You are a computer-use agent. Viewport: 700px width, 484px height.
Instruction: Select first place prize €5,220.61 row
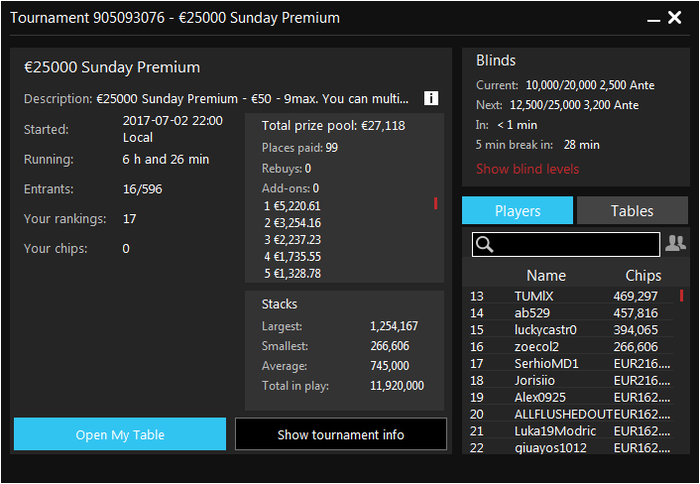(292, 206)
